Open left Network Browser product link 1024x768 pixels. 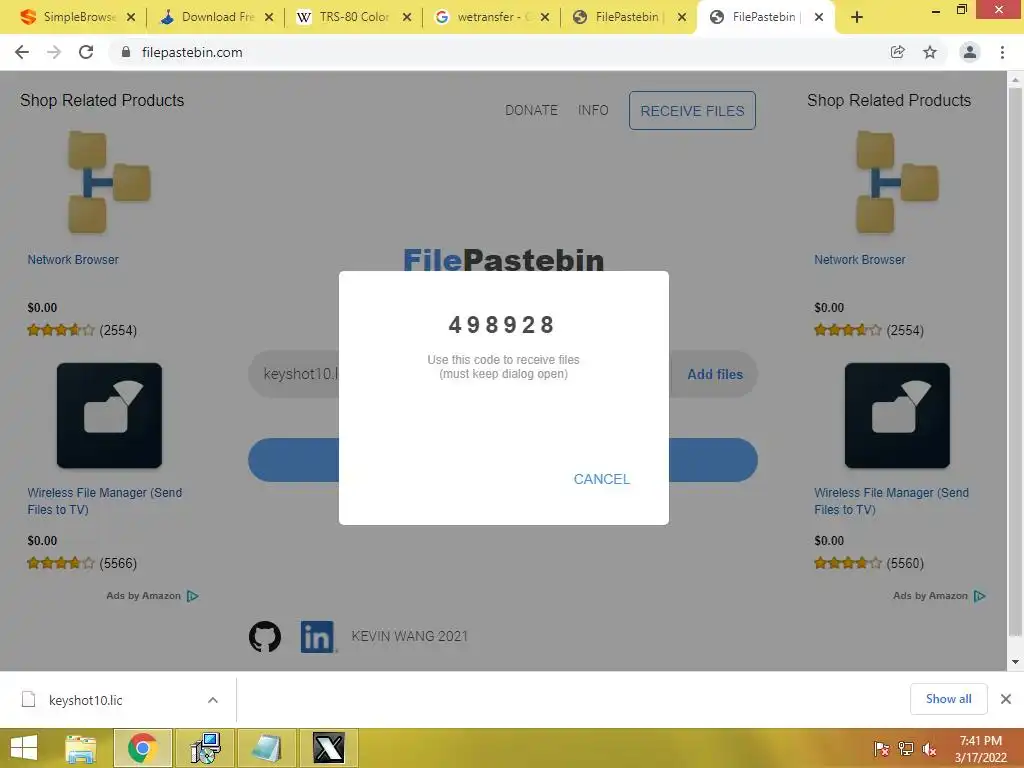(x=73, y=260)
